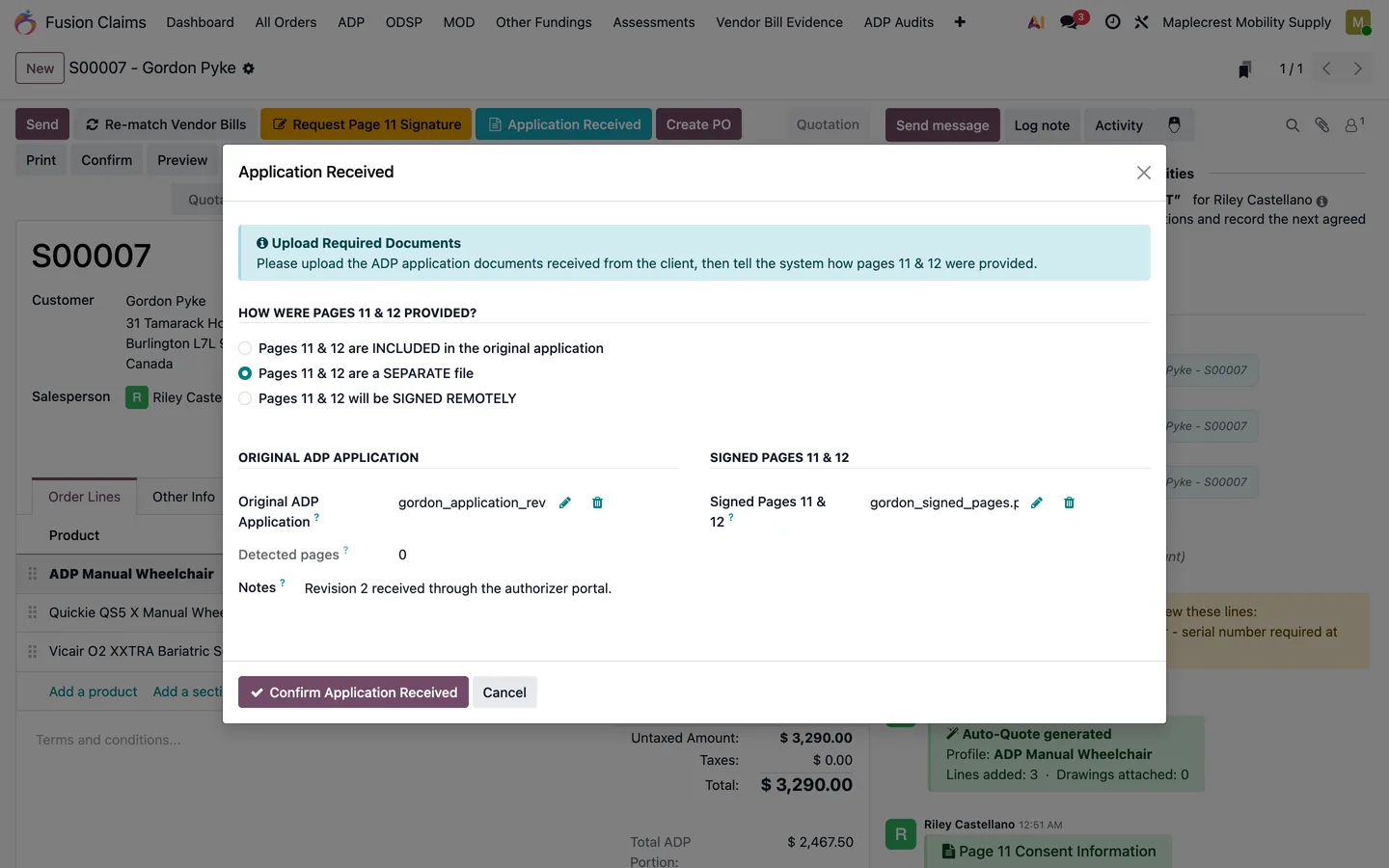
Task: Click the Cancel button in dialog
Action: (x=504, y=692)
